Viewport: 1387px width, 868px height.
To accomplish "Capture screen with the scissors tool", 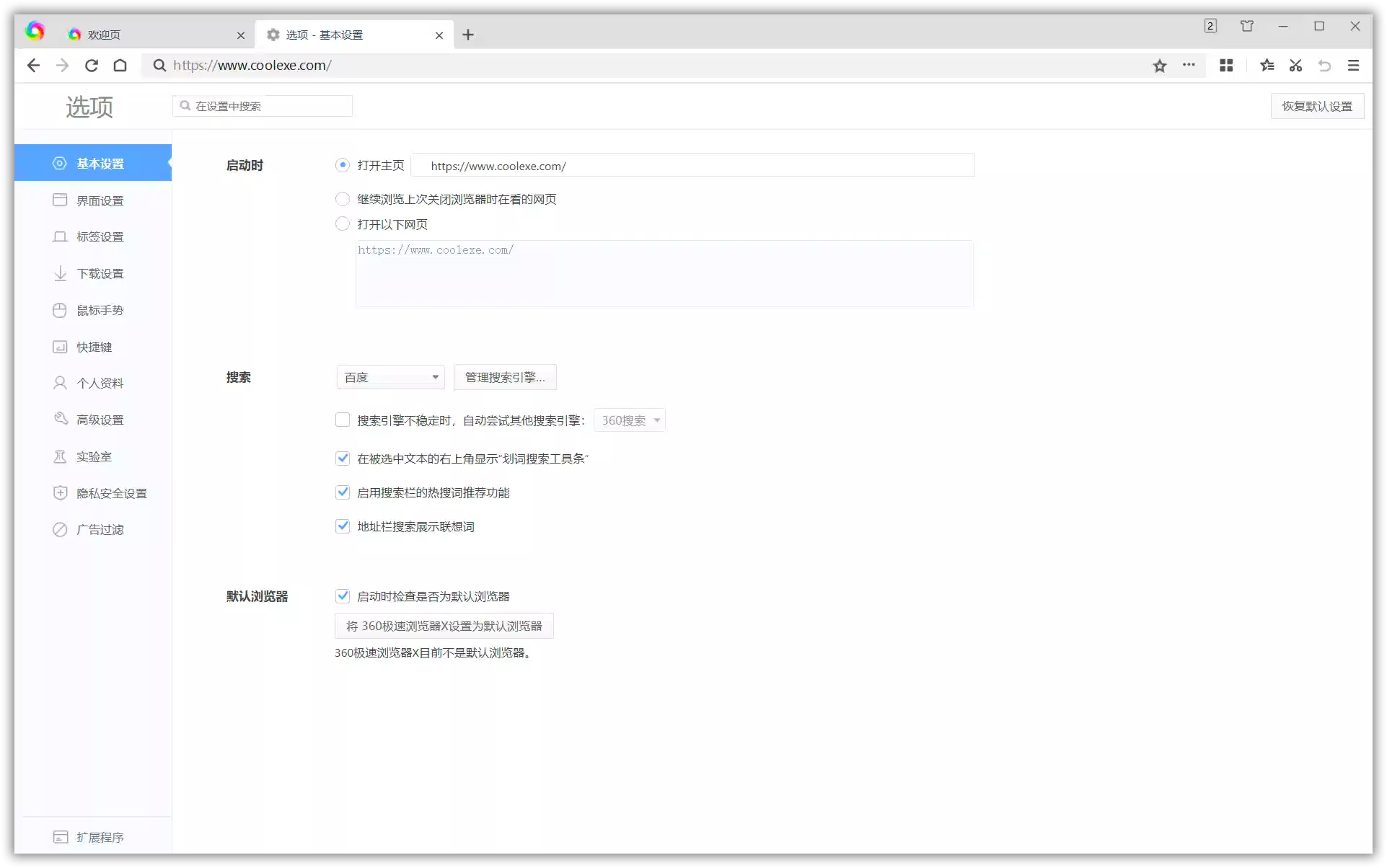I will pos(1295,65).
